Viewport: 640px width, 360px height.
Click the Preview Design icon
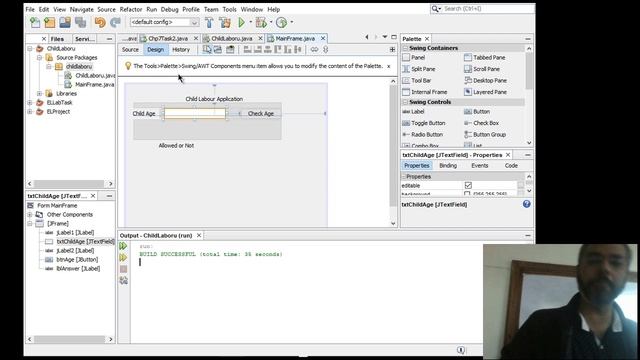(230, 49)
